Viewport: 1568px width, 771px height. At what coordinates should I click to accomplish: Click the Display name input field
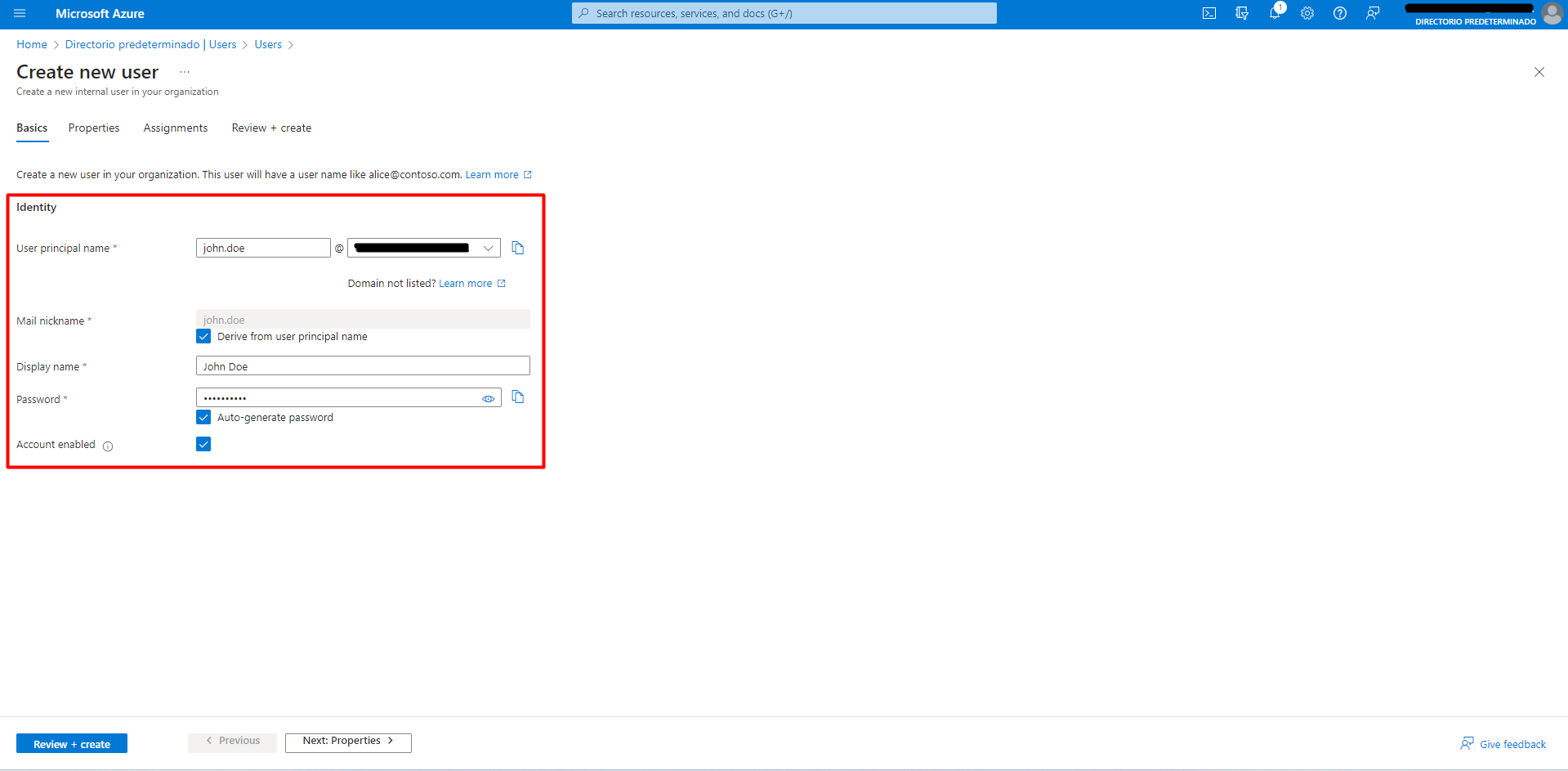tap(363, 366)
